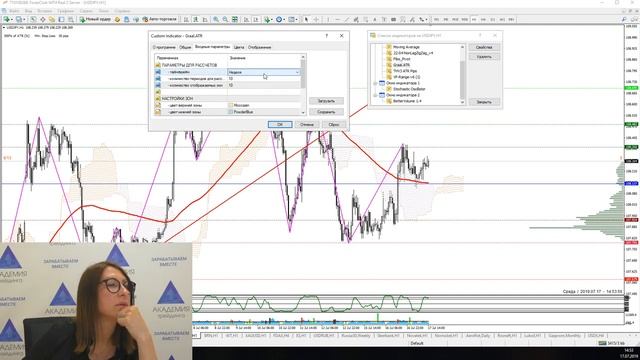
Task: Select the trendline drawing tool
Action: [347, 19]
